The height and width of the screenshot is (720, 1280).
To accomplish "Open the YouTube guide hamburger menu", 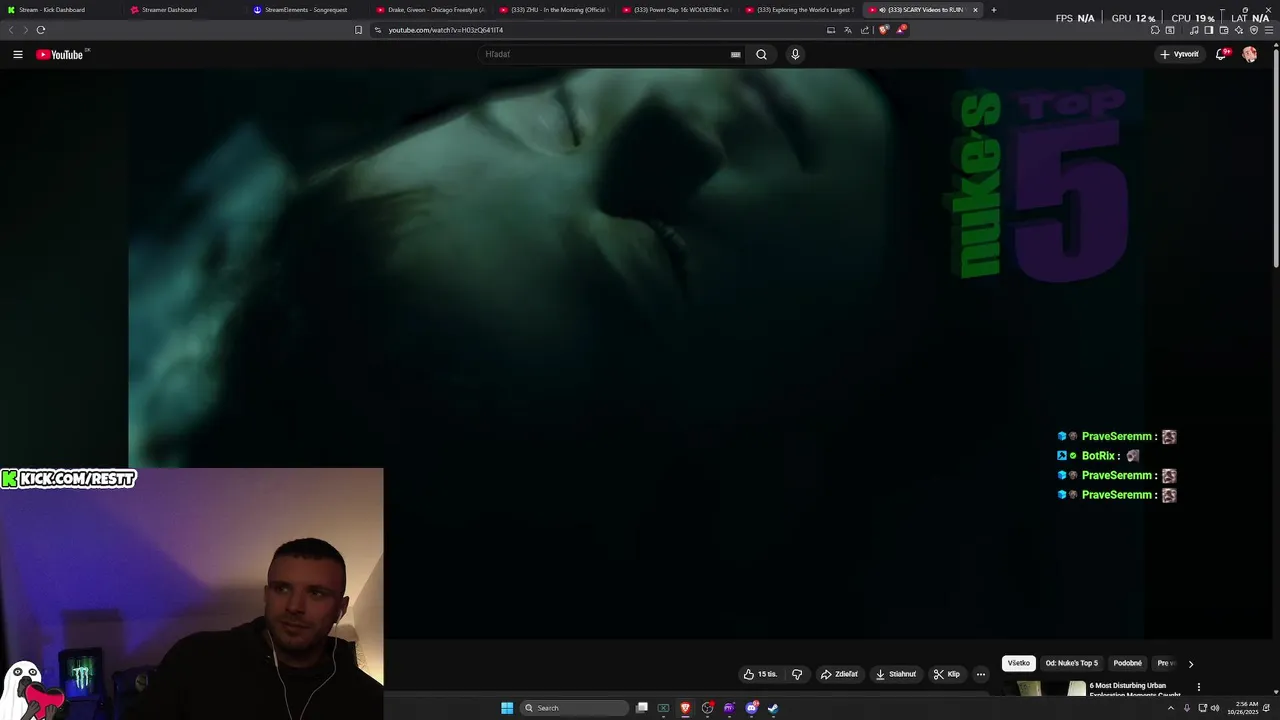I will pyautogui.click(x=18, y=54).
